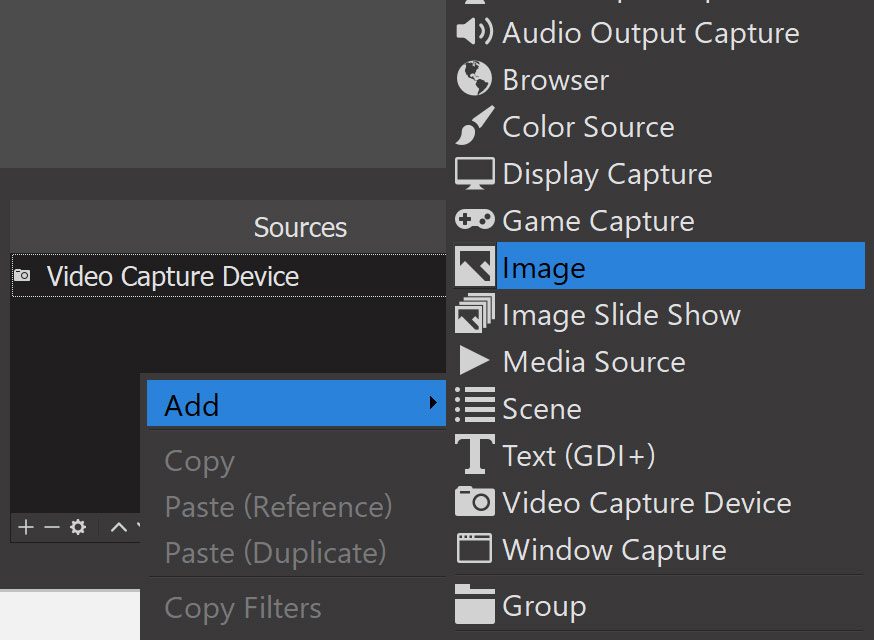874x640 pixels.
Task: Select Video Capture Device in Sources list
Action: pos(172,276)
